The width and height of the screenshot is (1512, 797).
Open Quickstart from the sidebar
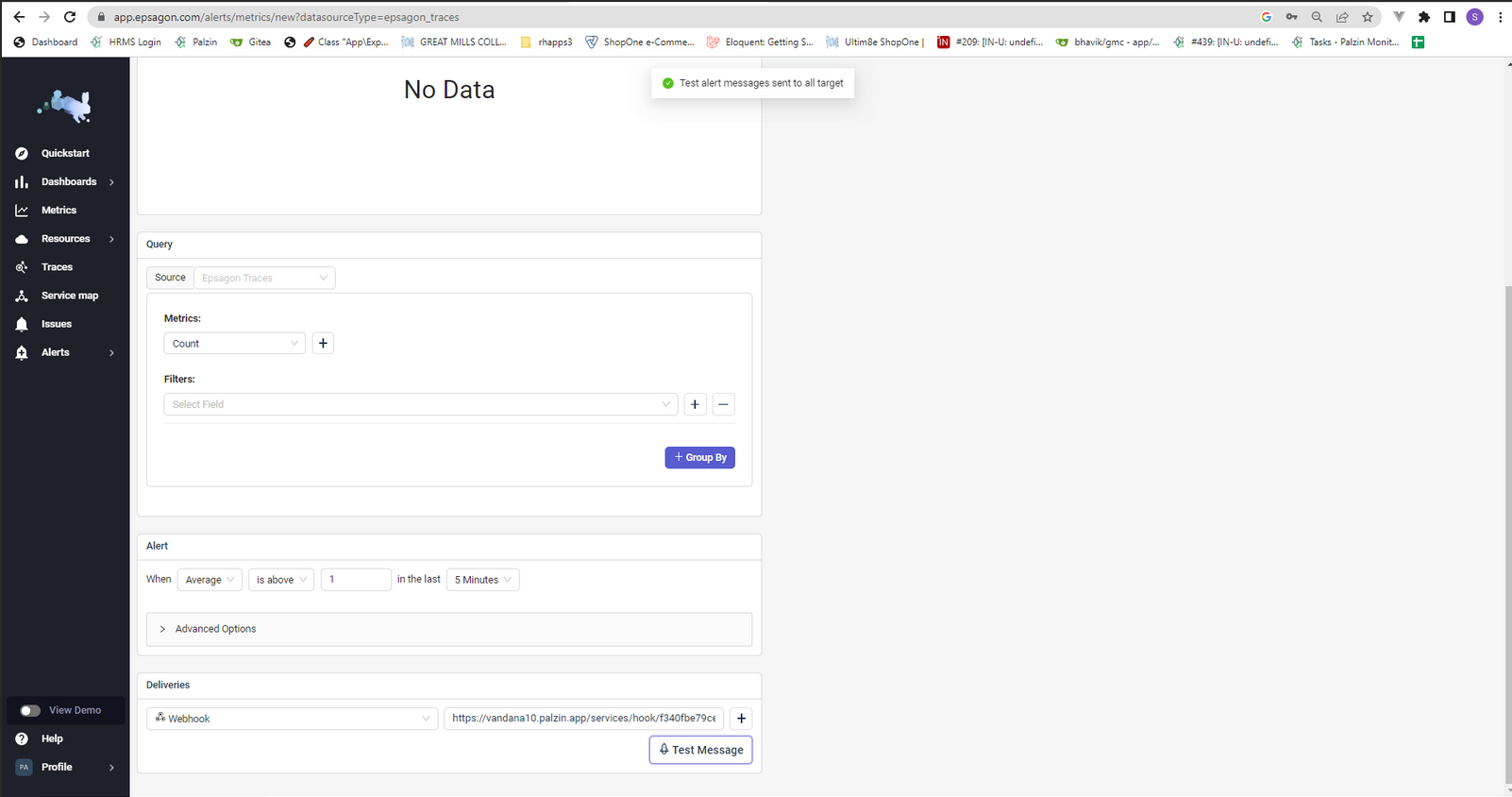(64, 153)
